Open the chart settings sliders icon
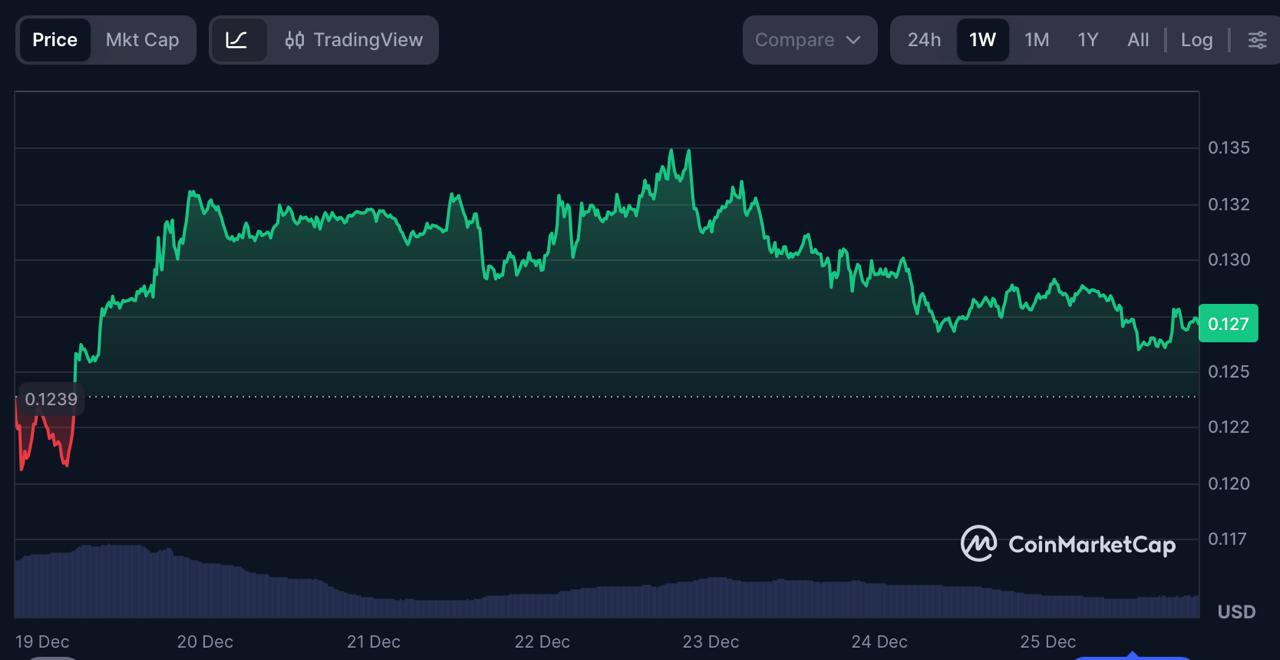Viewport: 1280px width, 660px height. point(1256,40)
